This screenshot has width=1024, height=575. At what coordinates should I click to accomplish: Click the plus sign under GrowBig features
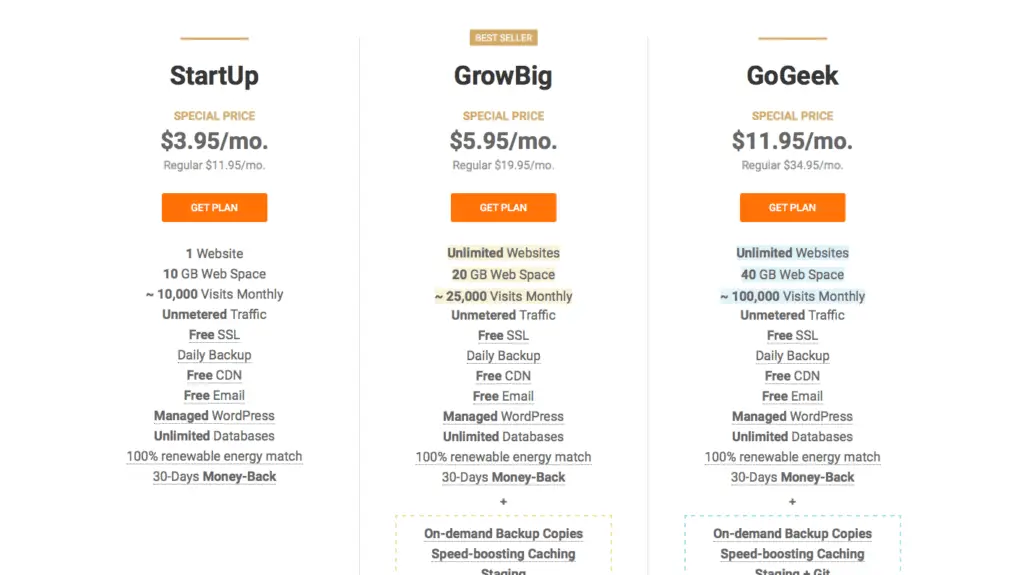(503, 502)
